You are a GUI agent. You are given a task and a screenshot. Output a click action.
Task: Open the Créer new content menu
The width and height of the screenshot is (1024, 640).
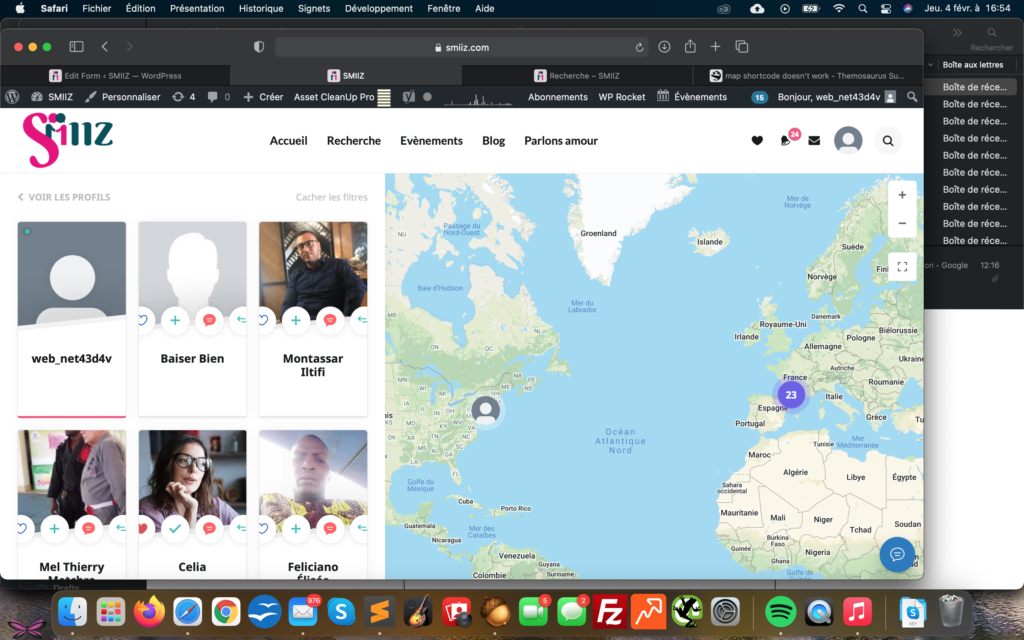263,97
